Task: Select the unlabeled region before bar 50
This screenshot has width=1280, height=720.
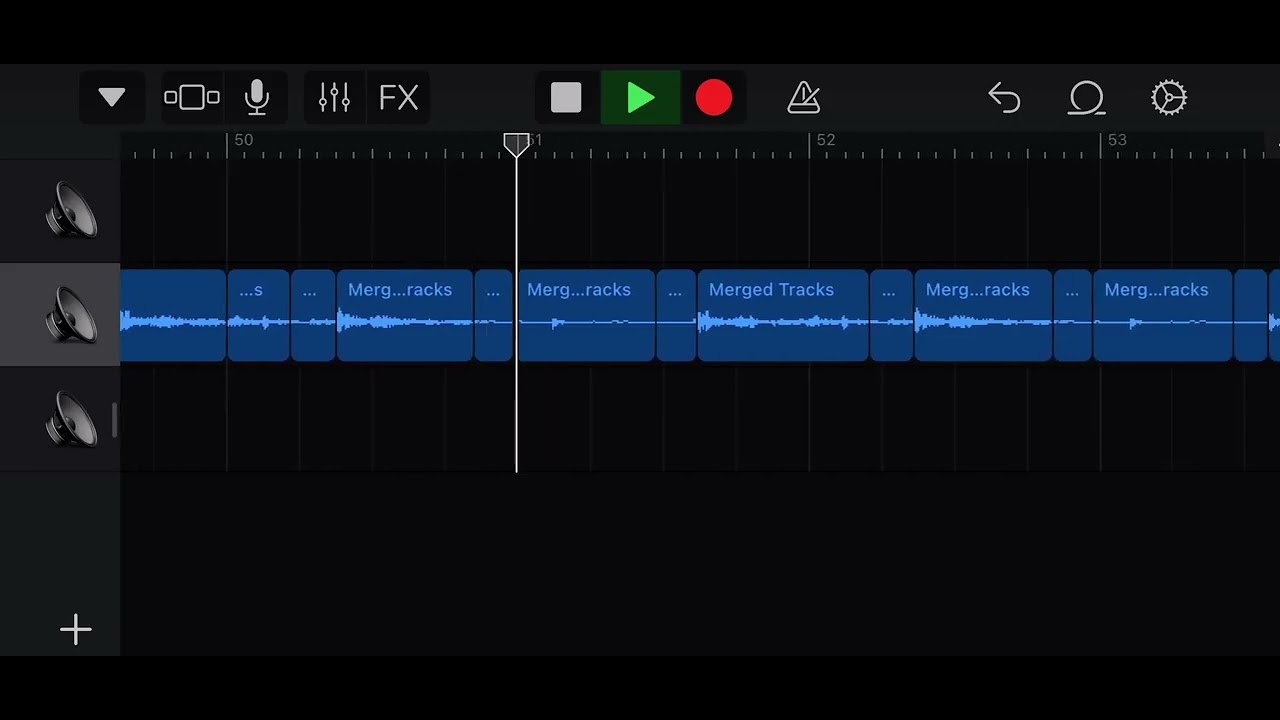Action: point(173,315)
